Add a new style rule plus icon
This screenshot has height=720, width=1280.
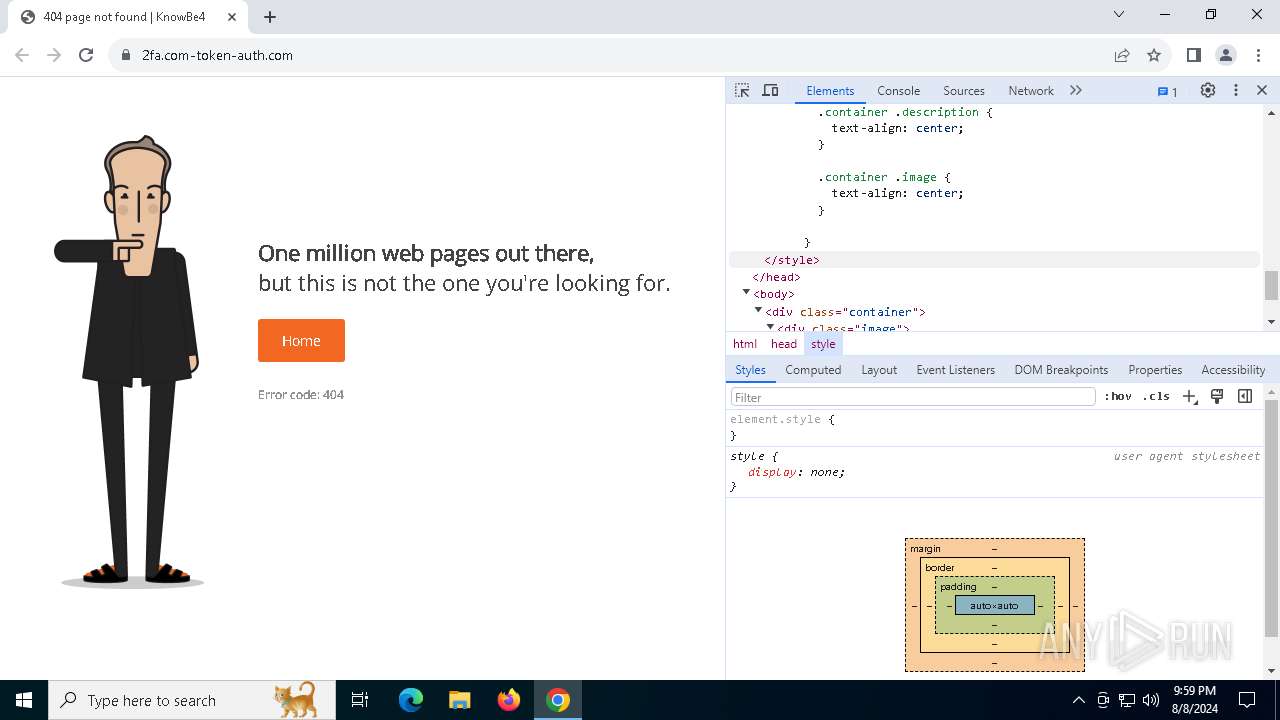[x=1189, y=396]
